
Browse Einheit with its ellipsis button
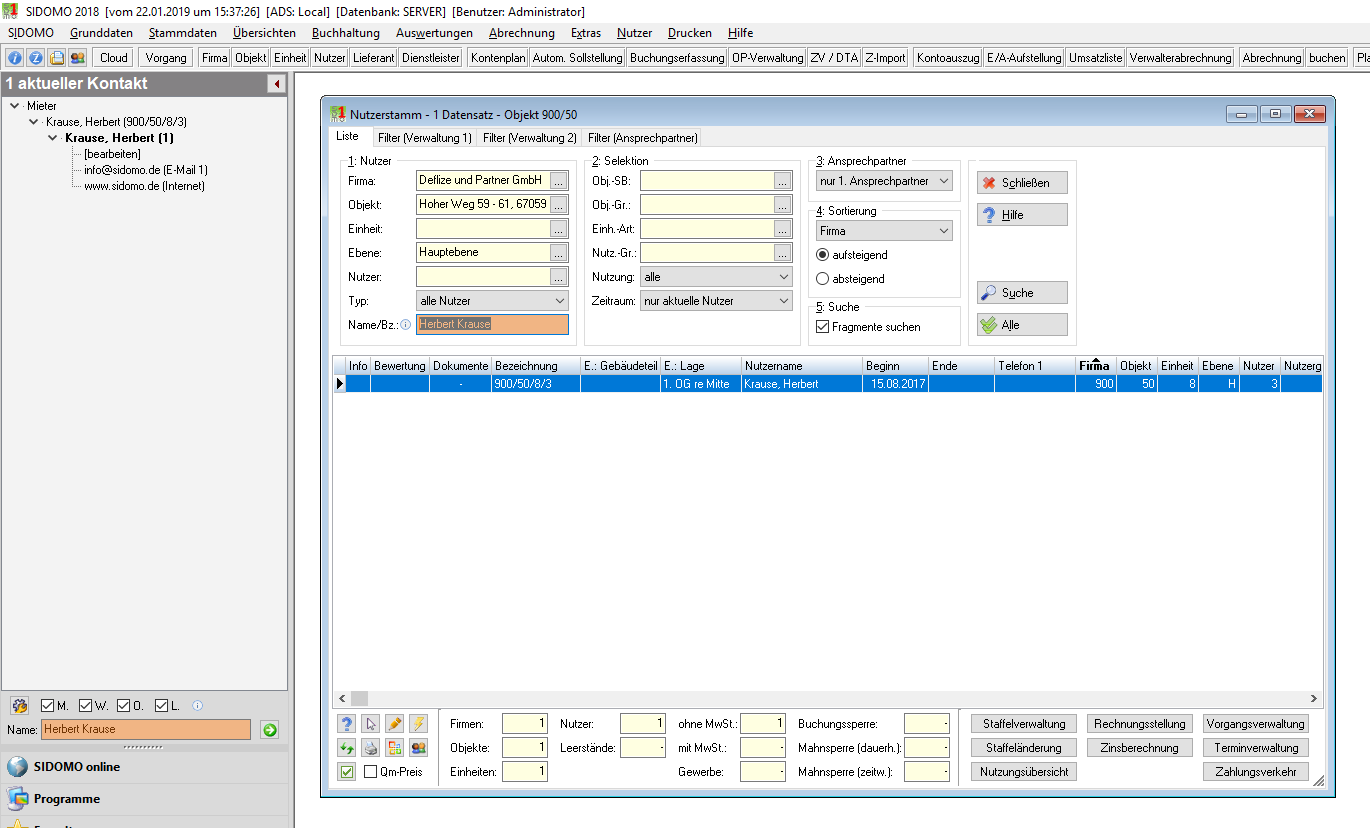click(559, 229)
